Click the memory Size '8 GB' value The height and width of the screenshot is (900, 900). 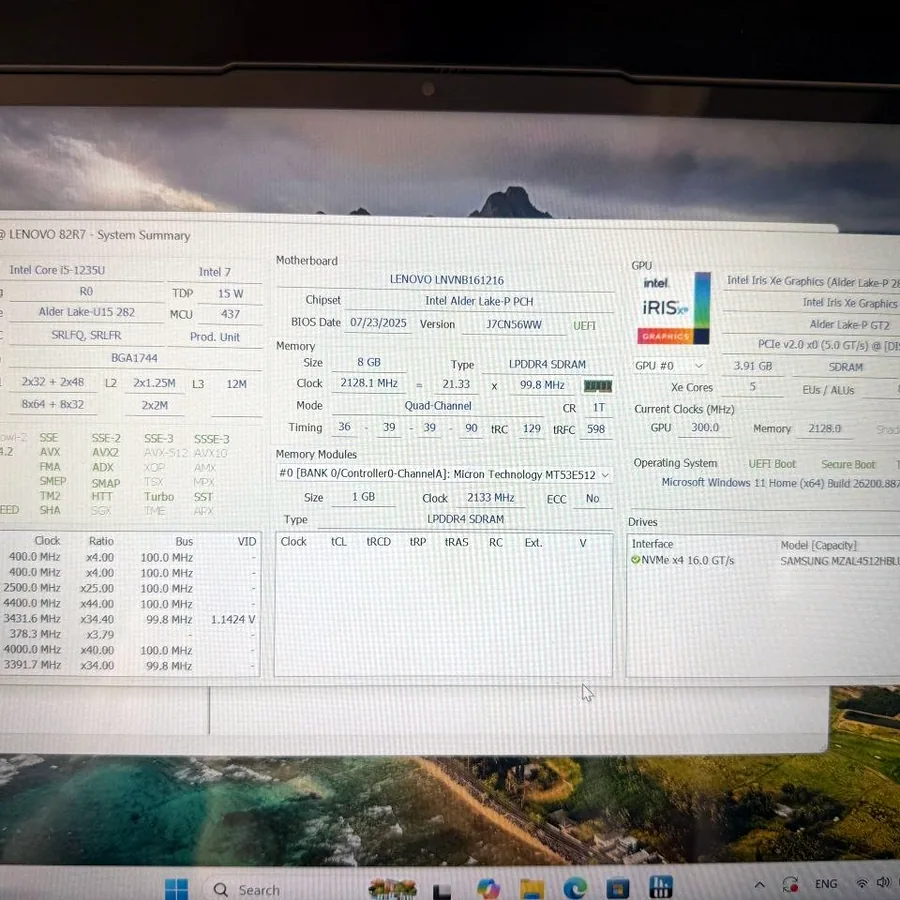(369, 362)
